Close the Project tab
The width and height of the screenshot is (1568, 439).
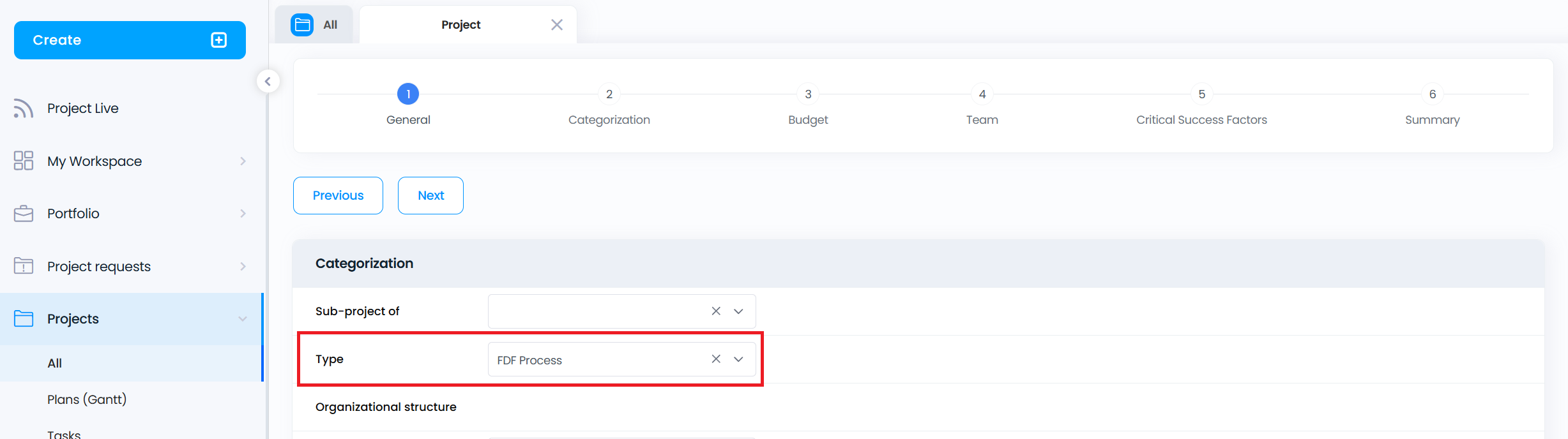click(x=557, y=25)
